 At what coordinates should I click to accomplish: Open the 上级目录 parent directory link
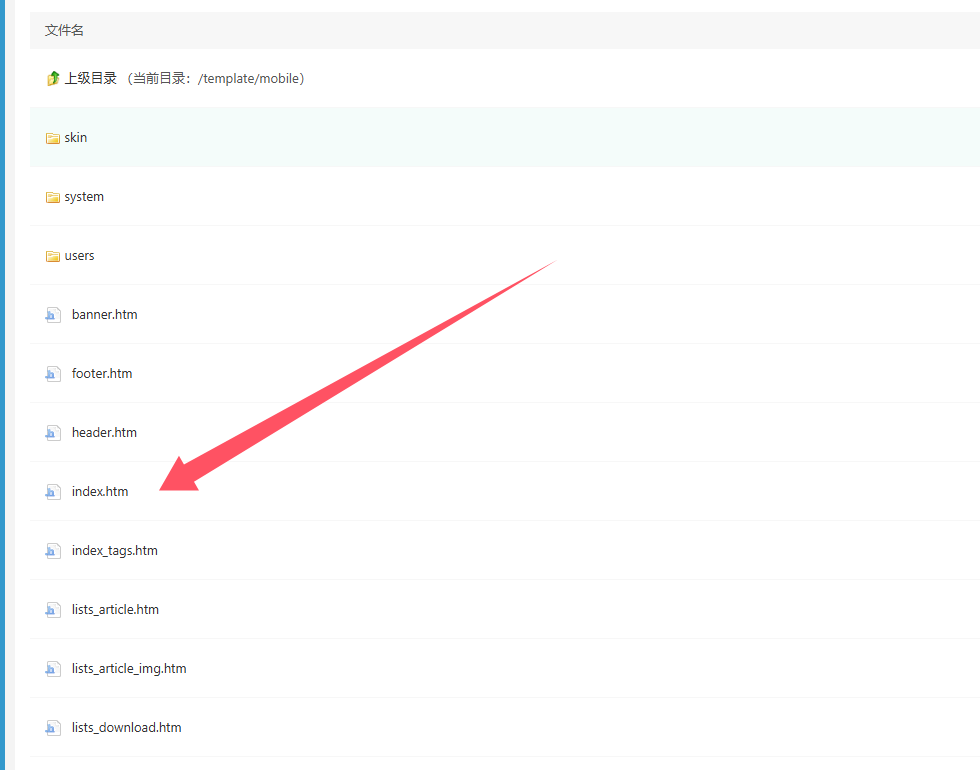[91, 78]
